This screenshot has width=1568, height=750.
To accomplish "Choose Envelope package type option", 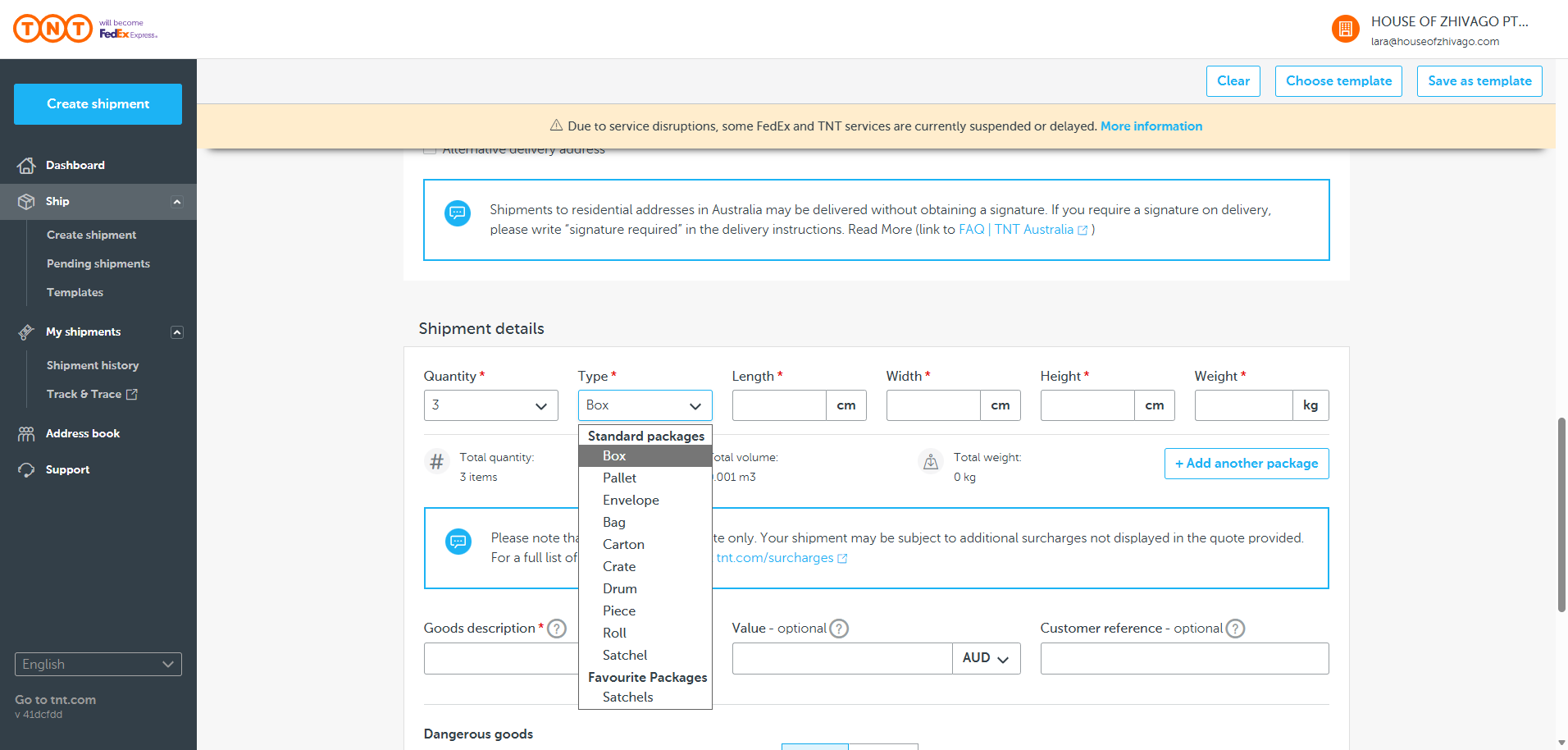I will (631, 501).
